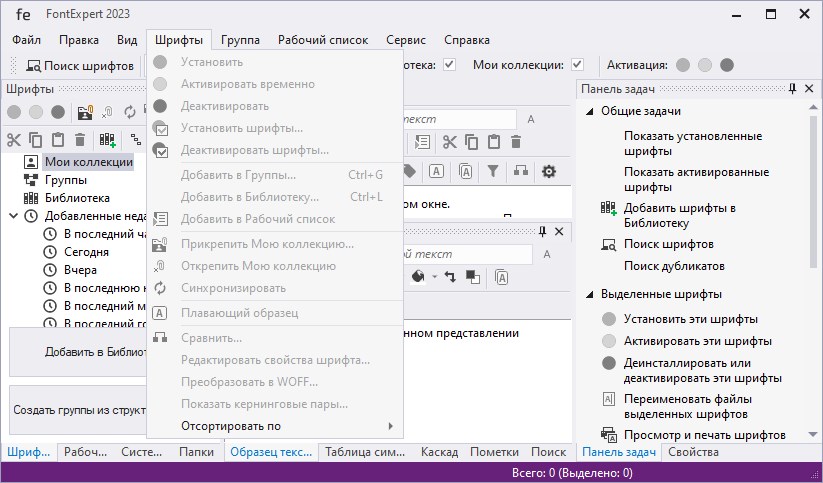Screen dimensions: 823x483
Task: Click the filter funnel icon
Action: pyautogui.click(x=493, y=171)
